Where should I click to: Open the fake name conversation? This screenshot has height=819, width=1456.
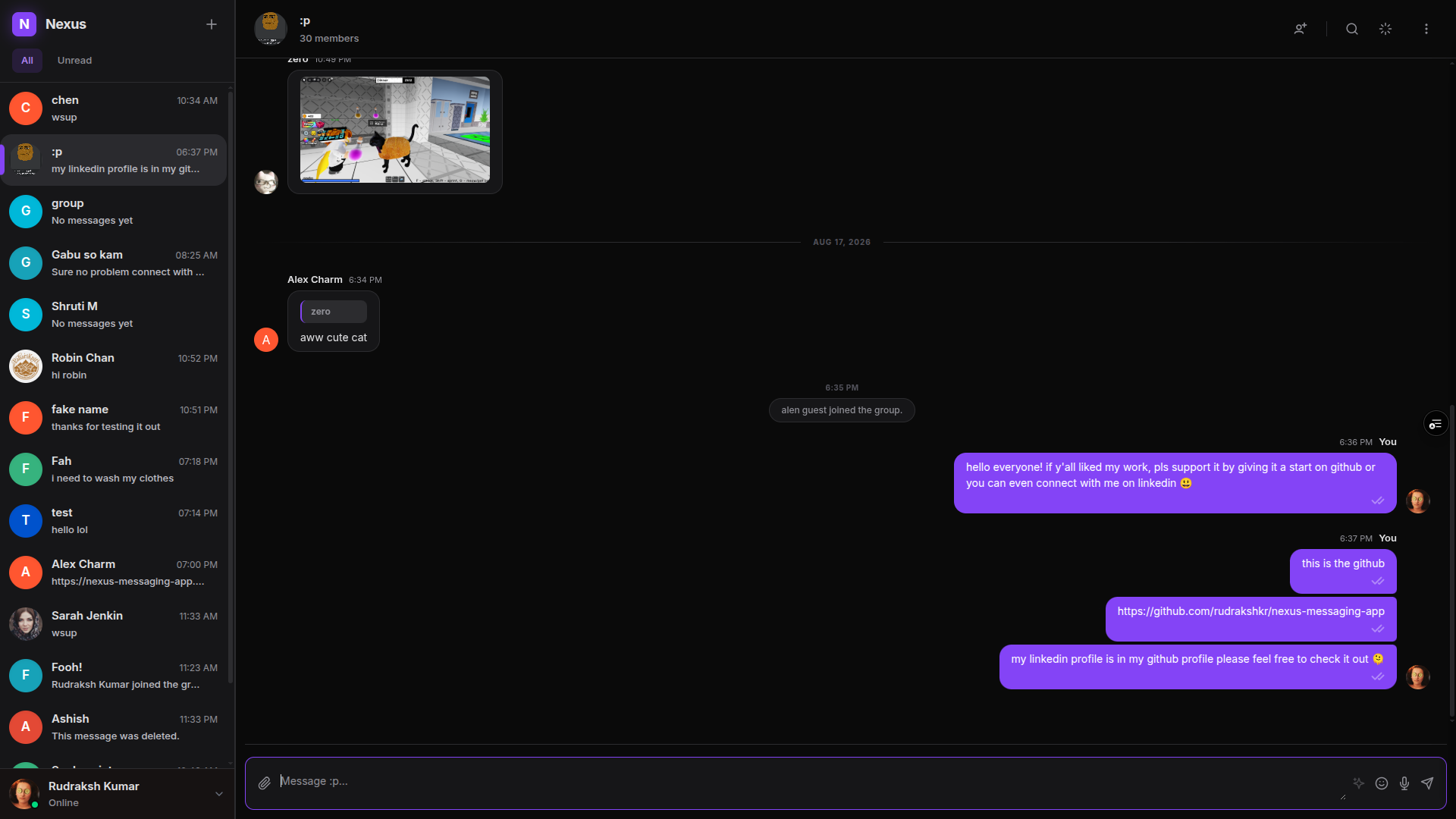click(114, 418)
